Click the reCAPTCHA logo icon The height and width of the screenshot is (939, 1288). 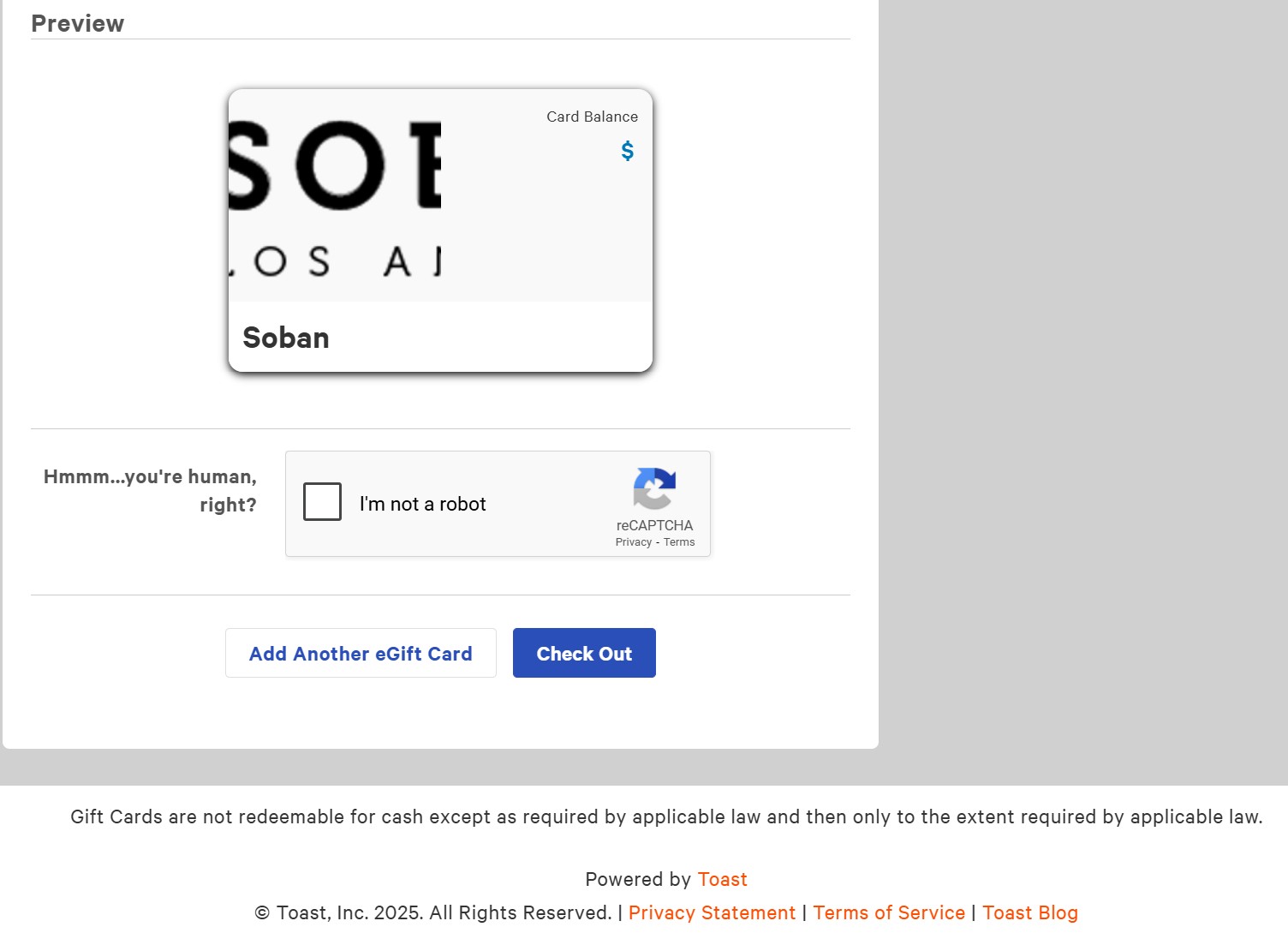[x=654, y=488]
